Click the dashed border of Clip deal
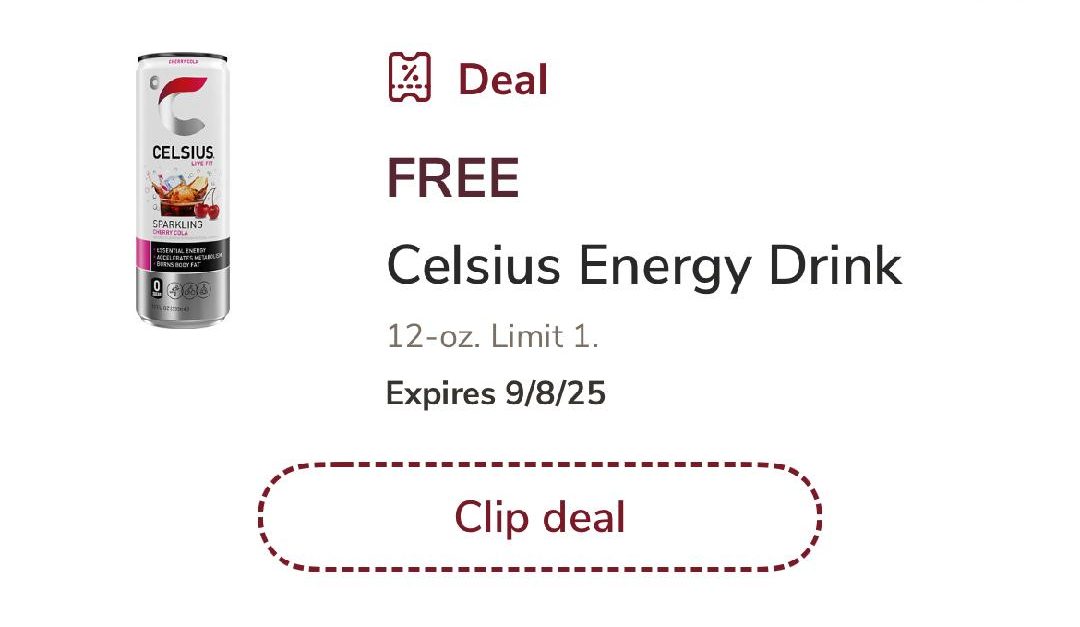1080x627 pixels. (x=539, y=464)
